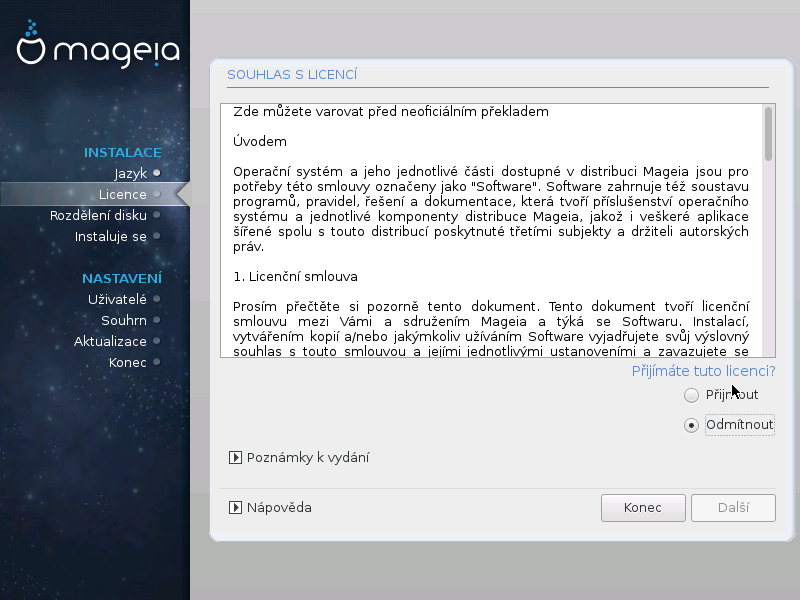Click the step bullet beside Souhrn
The height and width of the screenshot is (600, 800).
click(157, 320)
